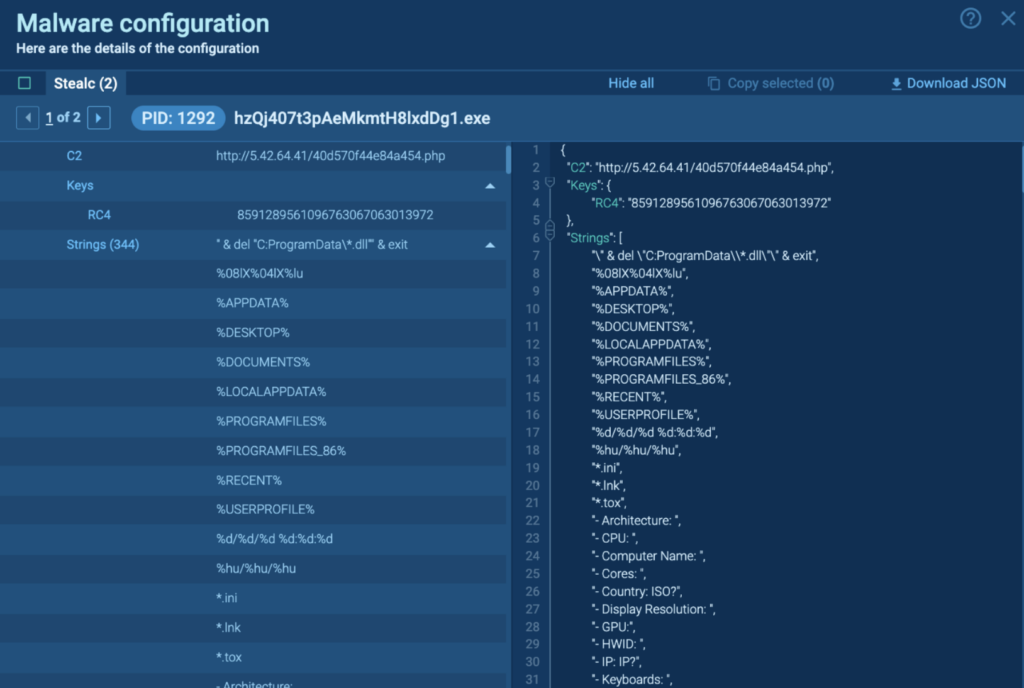Click the executable filename hzQj407t3pAeMkmtH8lxdDg1.exe
Viewport: 1024px width, 688px height.
362,118
